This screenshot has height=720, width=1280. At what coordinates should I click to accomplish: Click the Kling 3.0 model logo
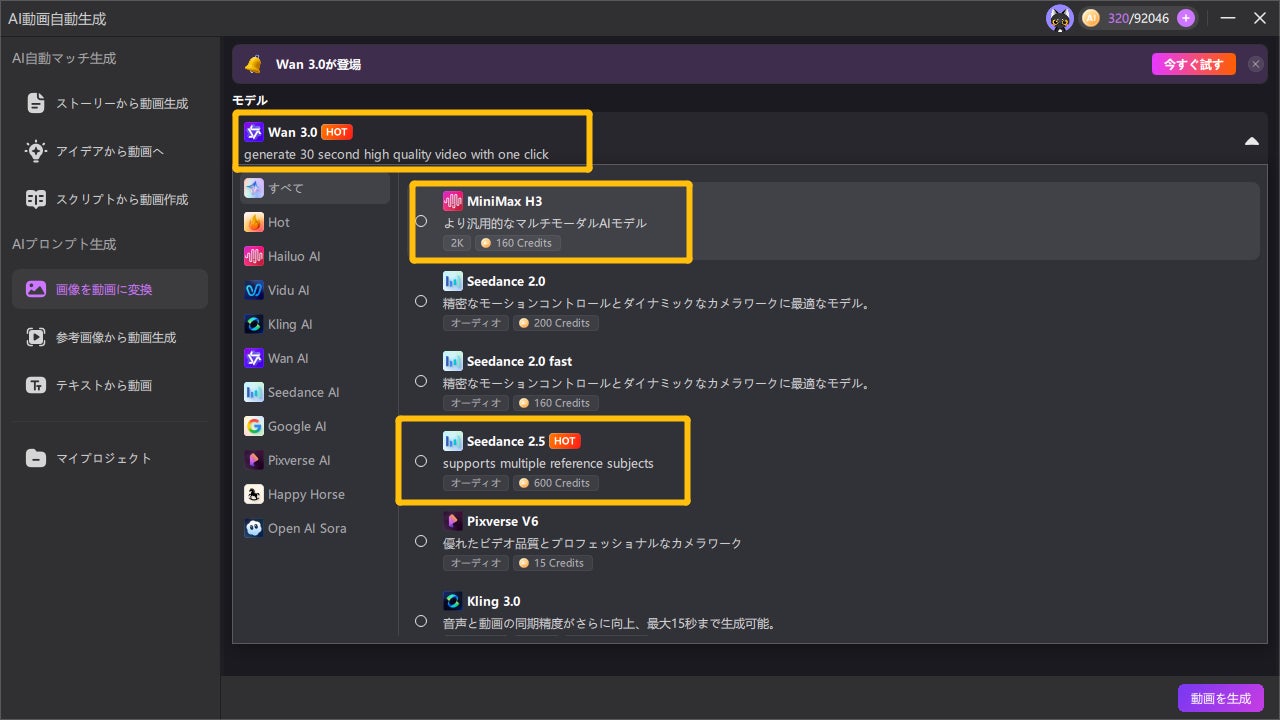pos(453,601)
